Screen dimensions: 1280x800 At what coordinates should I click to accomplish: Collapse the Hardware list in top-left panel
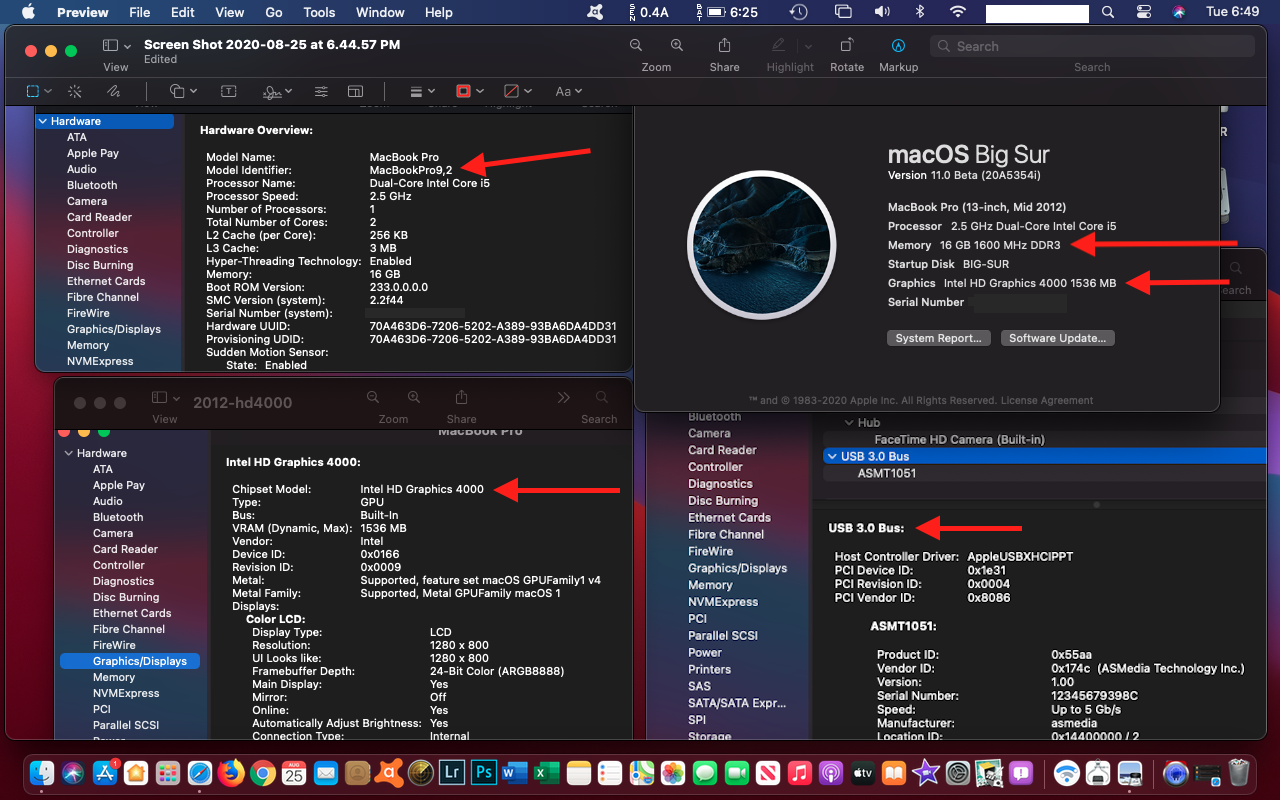tap(43, 121)
